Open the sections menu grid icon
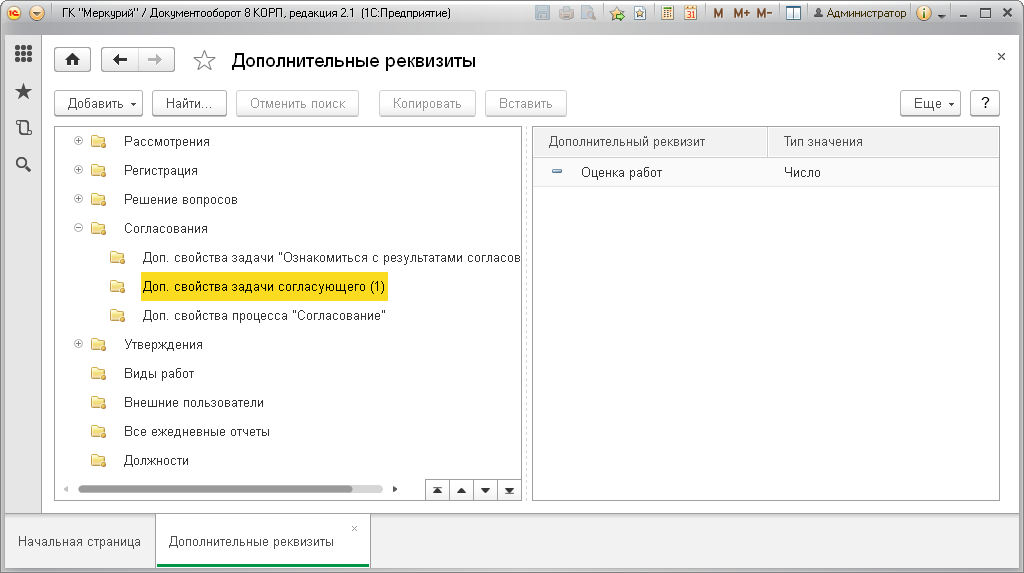 (x=24, y=54)
